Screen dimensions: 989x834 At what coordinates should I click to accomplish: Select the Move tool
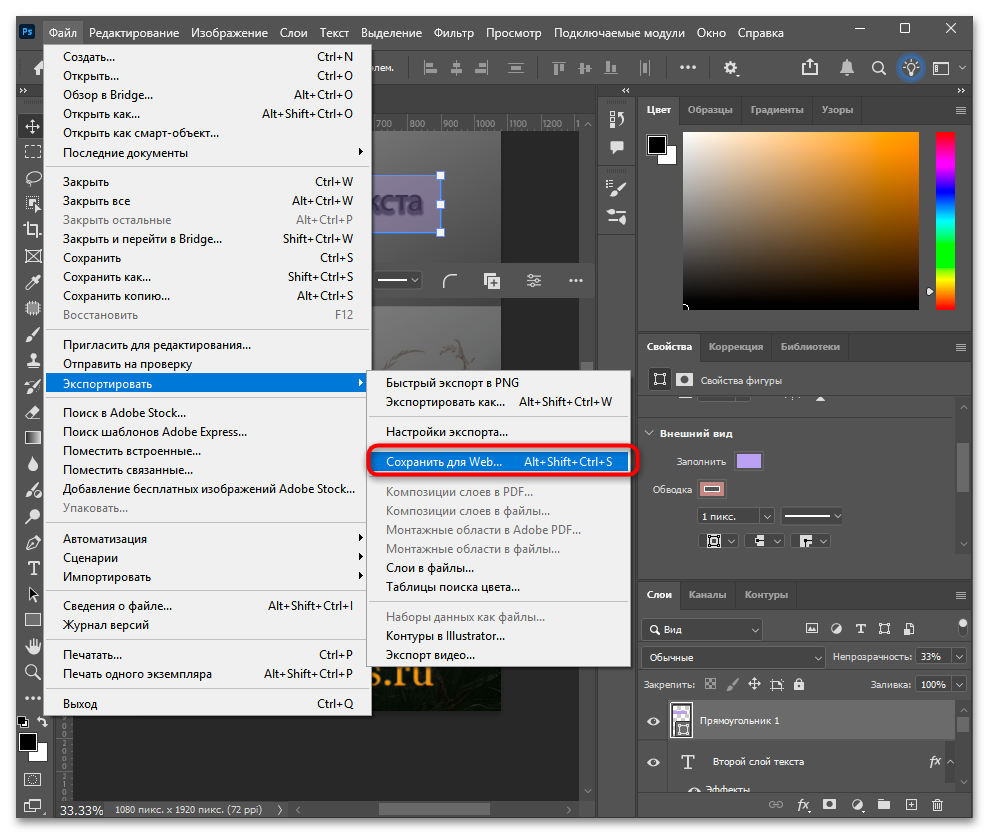point(32,126)
